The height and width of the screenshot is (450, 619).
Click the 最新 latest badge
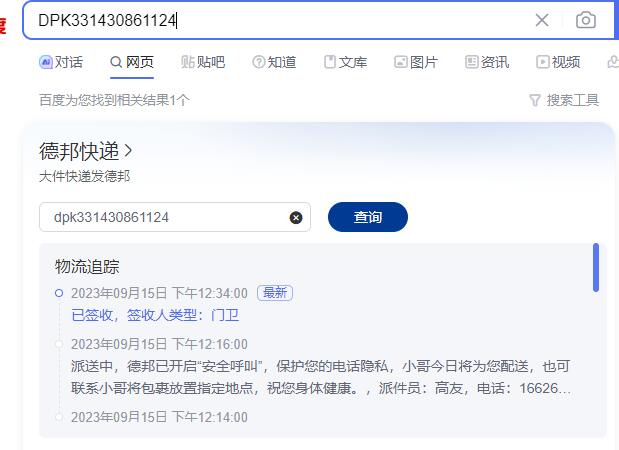(275, 293)
